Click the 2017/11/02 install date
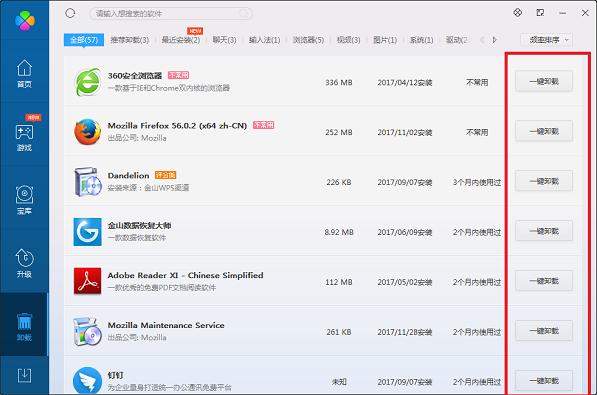Screen dimensions: 597x395 coord(405,132)
